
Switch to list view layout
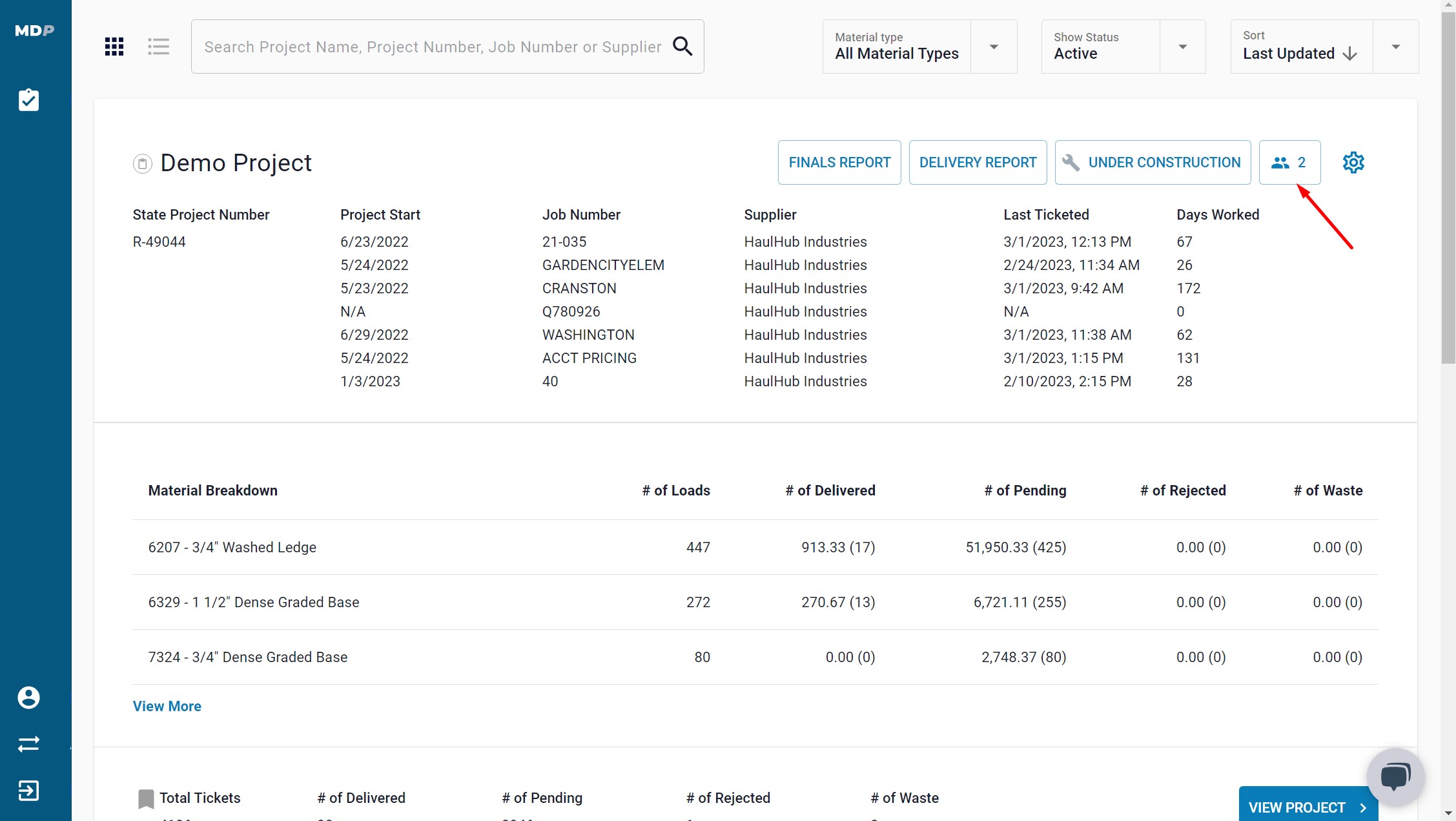tap(158, 47)
